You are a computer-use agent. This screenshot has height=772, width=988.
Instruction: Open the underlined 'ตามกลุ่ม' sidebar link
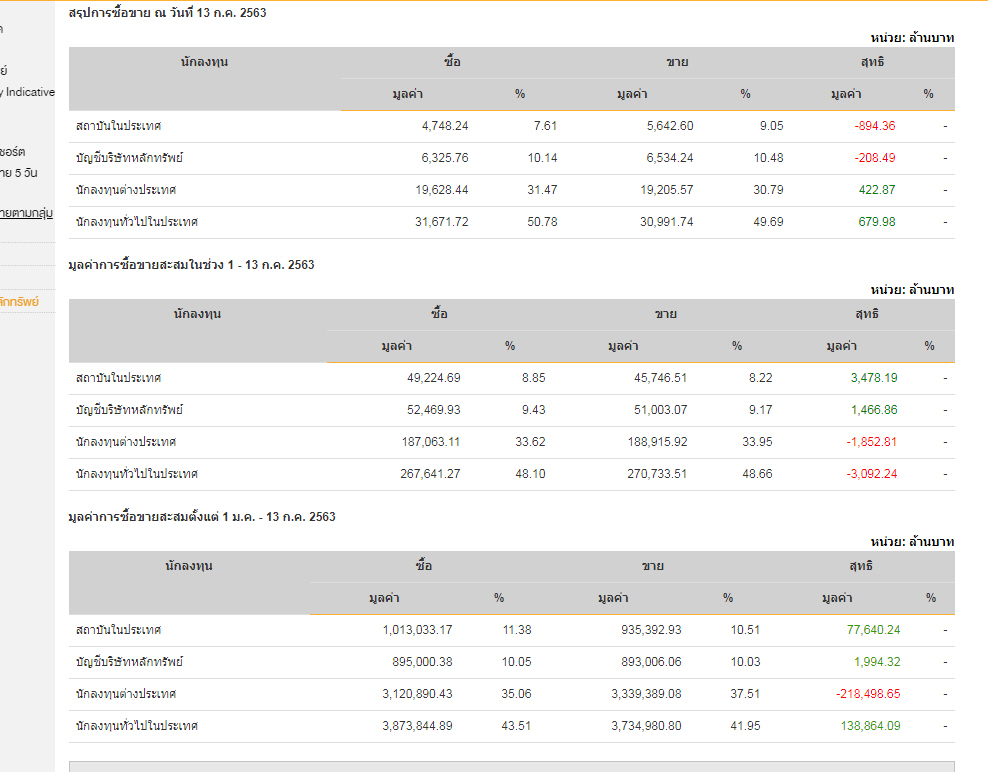click(x=27, y=213)
